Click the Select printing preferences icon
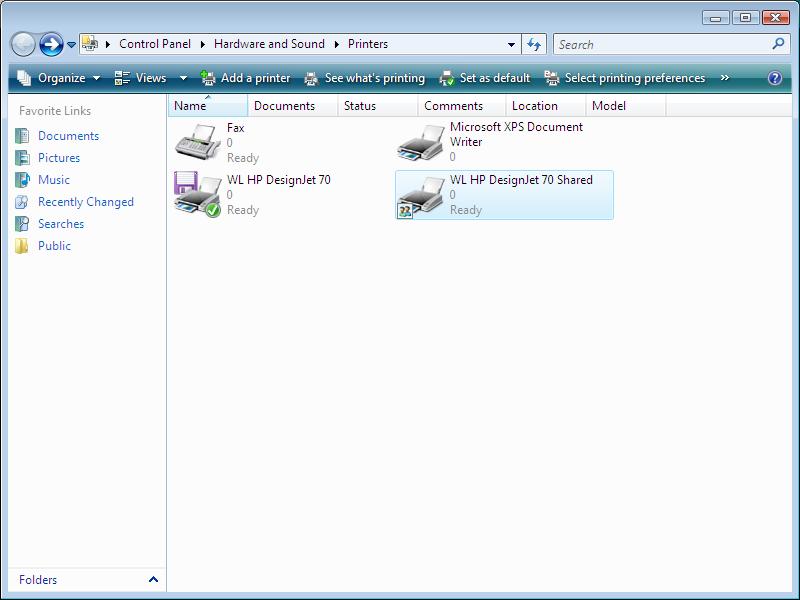This screenshot has height=600, width=800. point(552,78)
